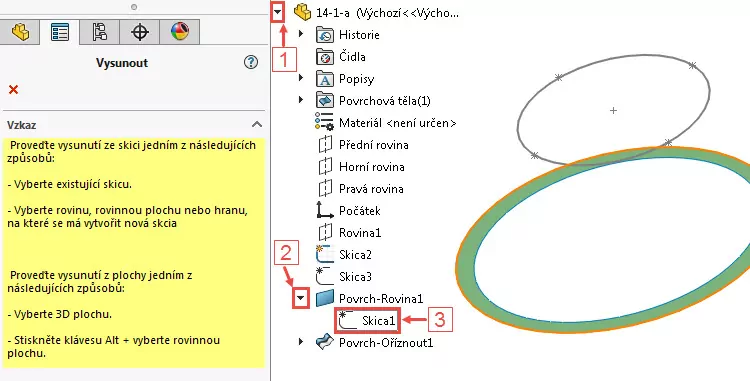
Task: Select Povrch-Rovina1 in the tree
Action: (381, 299)
